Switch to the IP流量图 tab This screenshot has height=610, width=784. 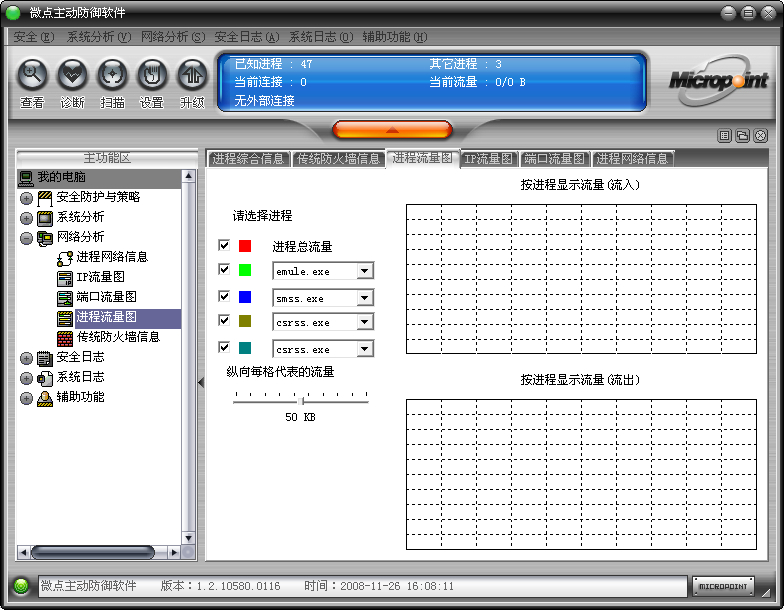coord(488,159)
